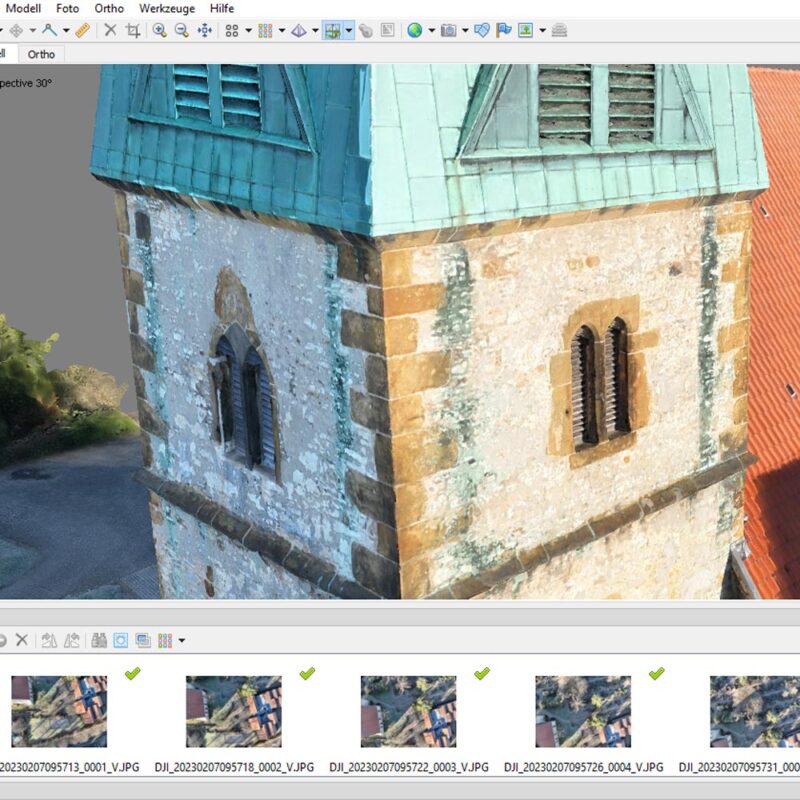Expand the globe basemap dropdown arrow
This screenshot has width=800, height=800.
[x=431, y=30]
